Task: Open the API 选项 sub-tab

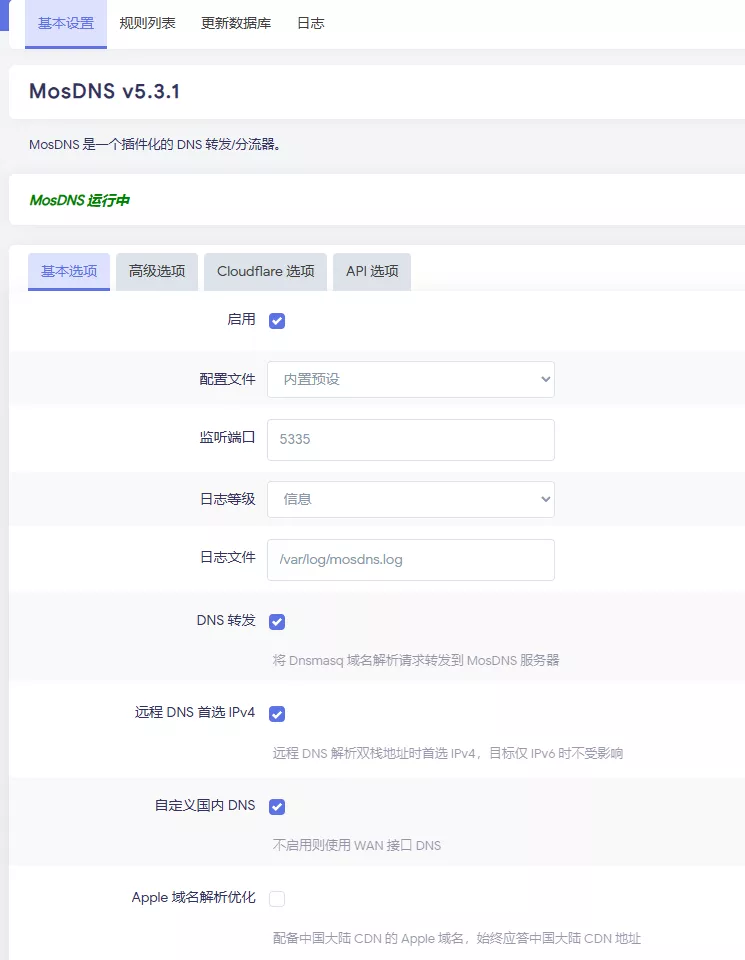Action: point(372,271)
